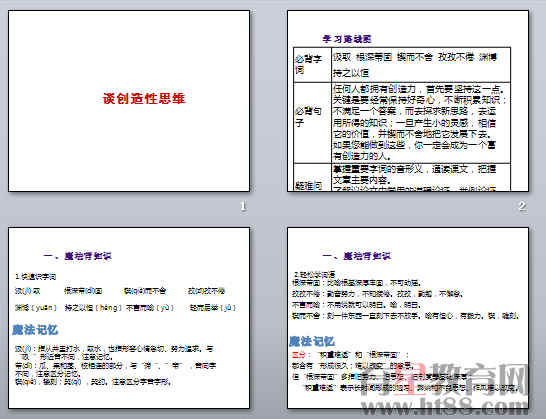Viewport: 546px width, 419px height.
Task: Click the 必背句子 table cell
Action: tap(312, 122)
